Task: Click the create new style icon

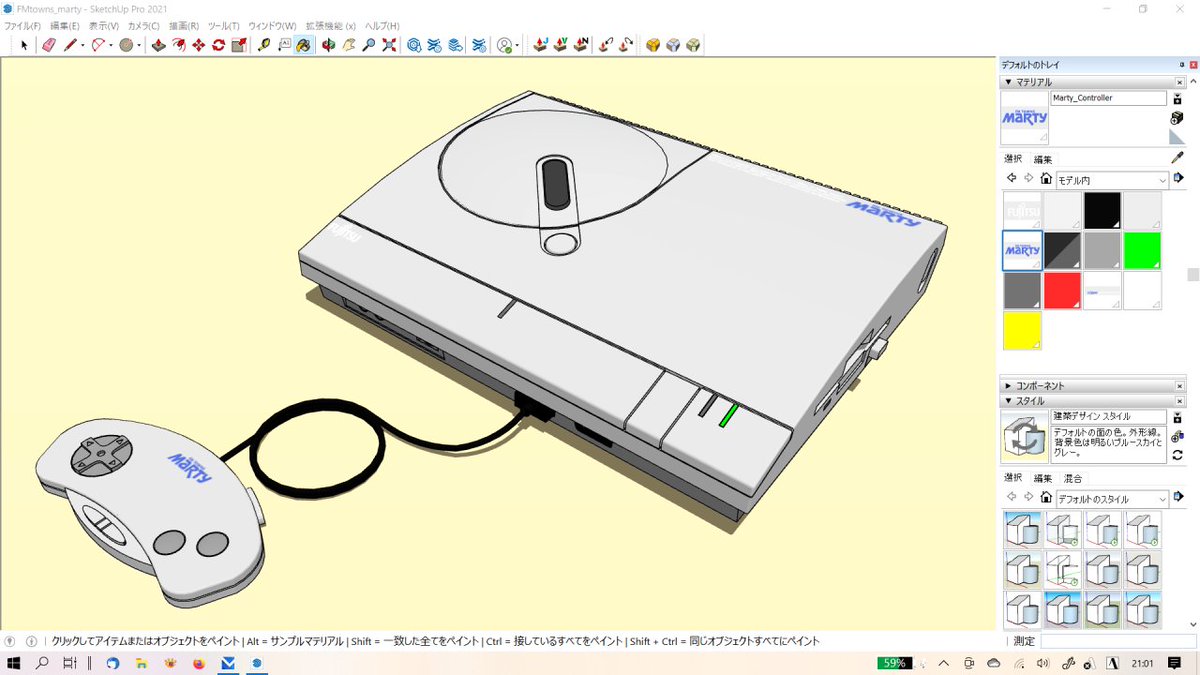Action: tap(1177, 437)
